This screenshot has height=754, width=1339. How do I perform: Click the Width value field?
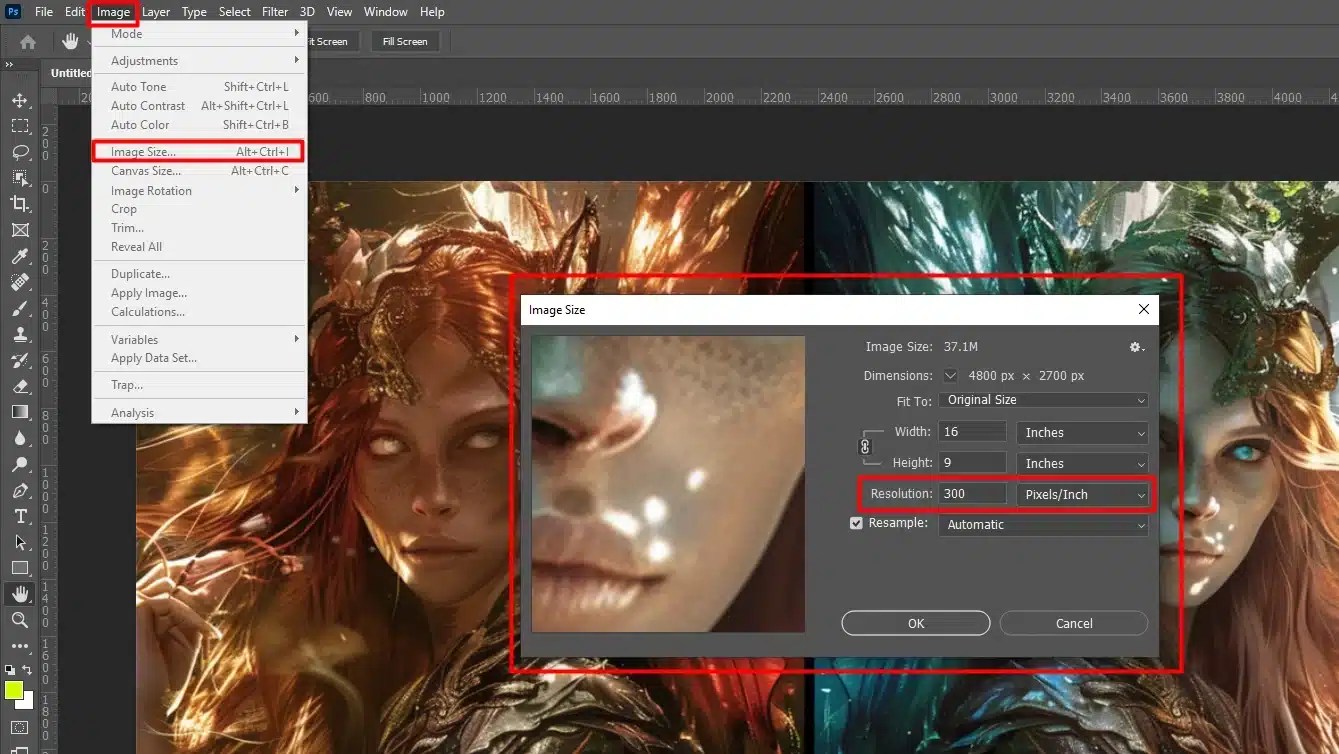coord(972,432)
